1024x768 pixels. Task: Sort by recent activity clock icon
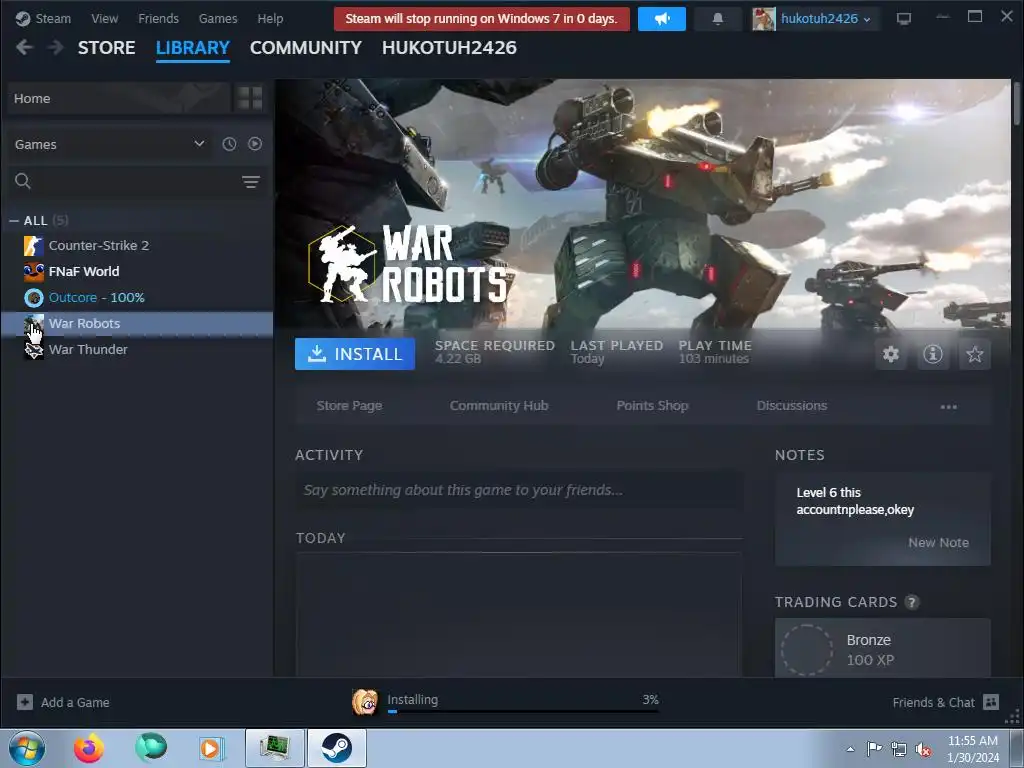click(229, 144)
